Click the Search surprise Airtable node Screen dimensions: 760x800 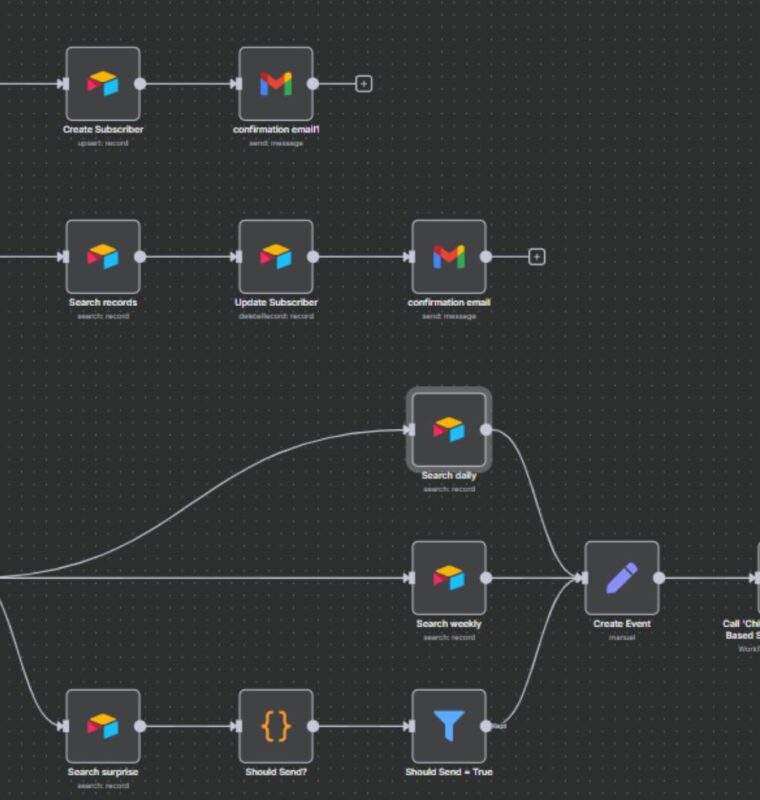point(103,726)
